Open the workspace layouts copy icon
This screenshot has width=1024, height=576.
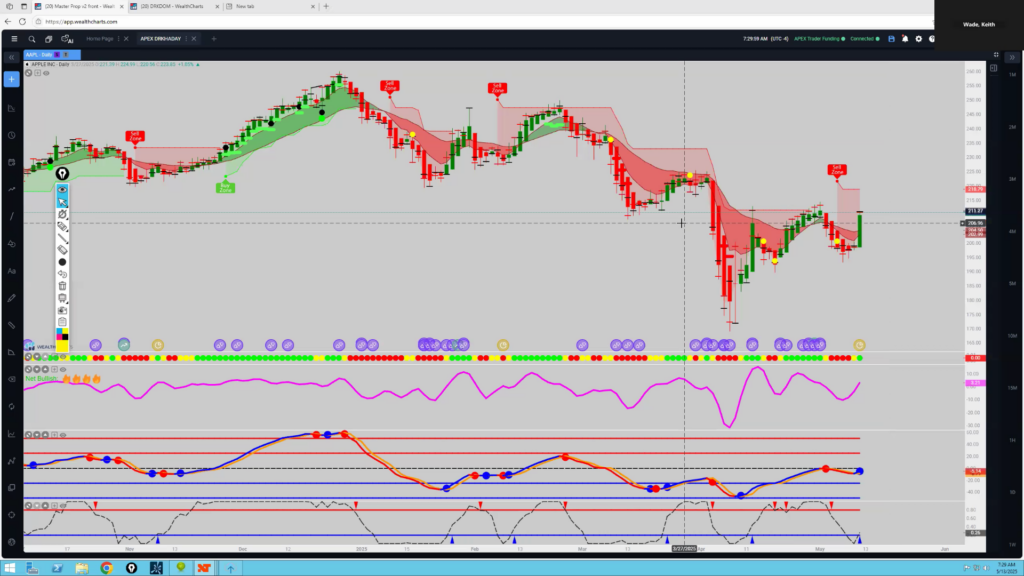click(x=48, y=39)
